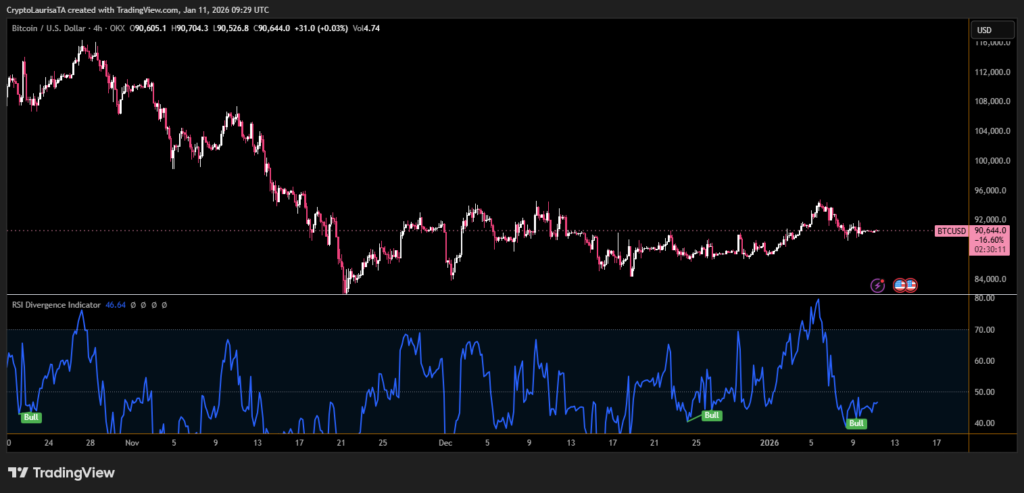
Task: Click the Bull marker near Dec 25
Action: click(711, 415)
